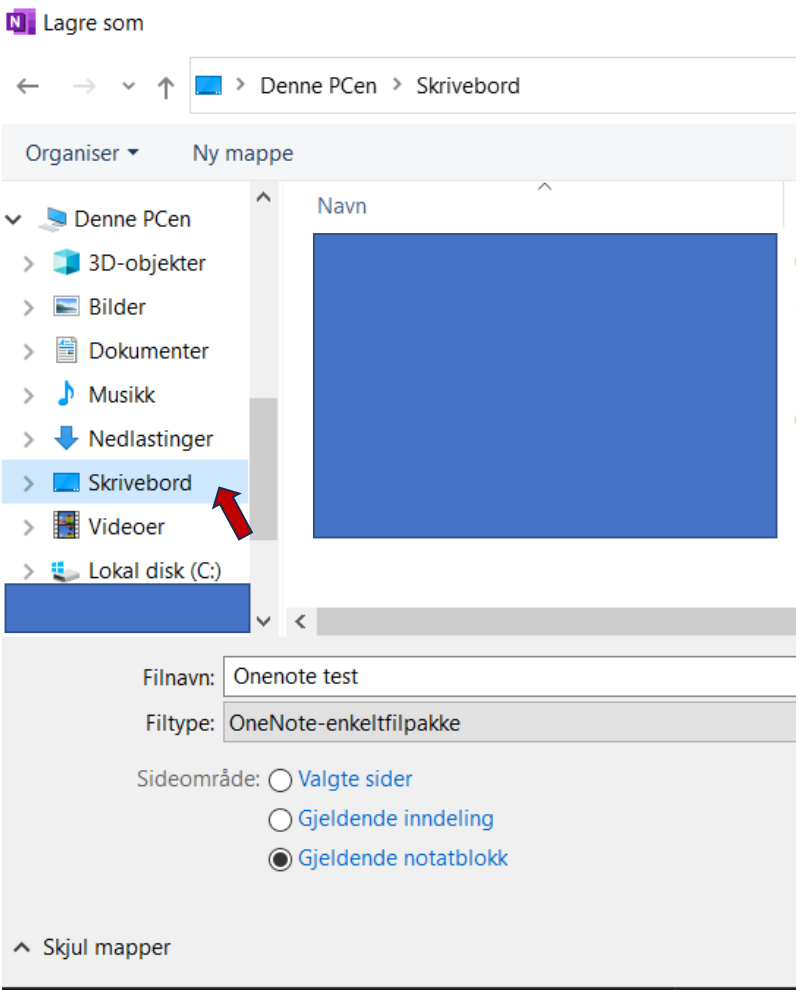Select Valgte sider radio button

click(280, 780)
